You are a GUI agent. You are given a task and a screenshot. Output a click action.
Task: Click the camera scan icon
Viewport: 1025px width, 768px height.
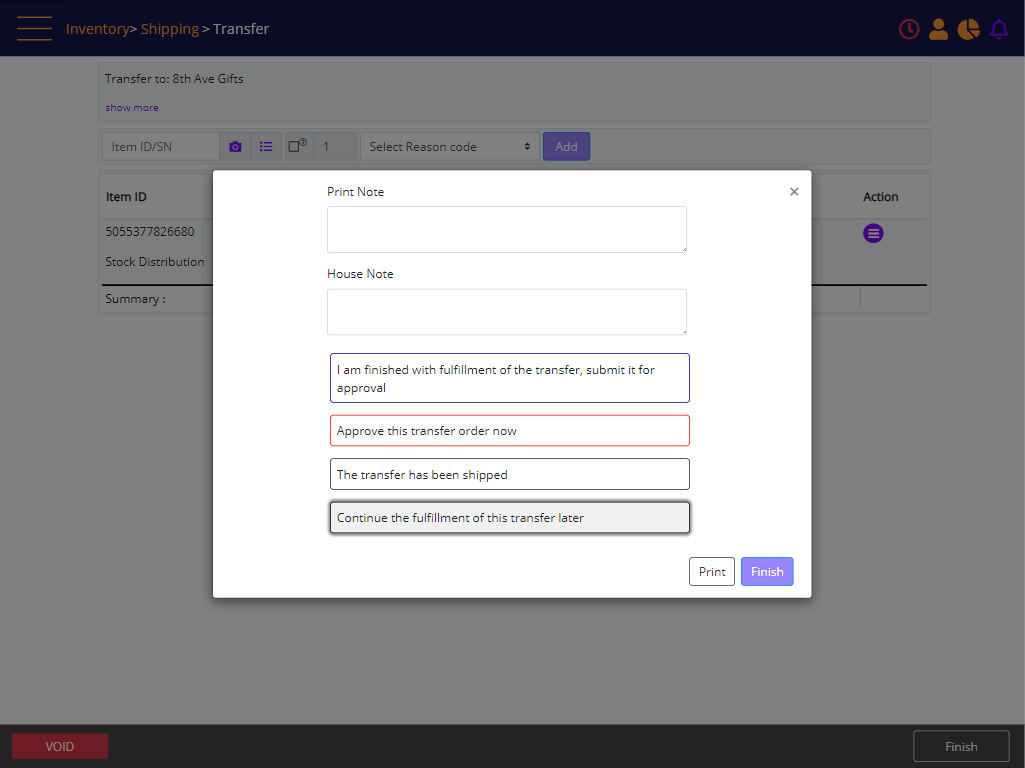(235, 146)
